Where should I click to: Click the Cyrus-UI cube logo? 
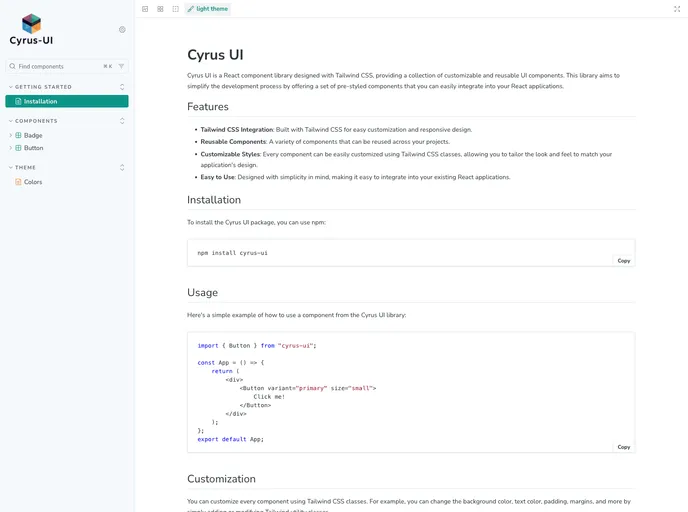tap(31, 24)
